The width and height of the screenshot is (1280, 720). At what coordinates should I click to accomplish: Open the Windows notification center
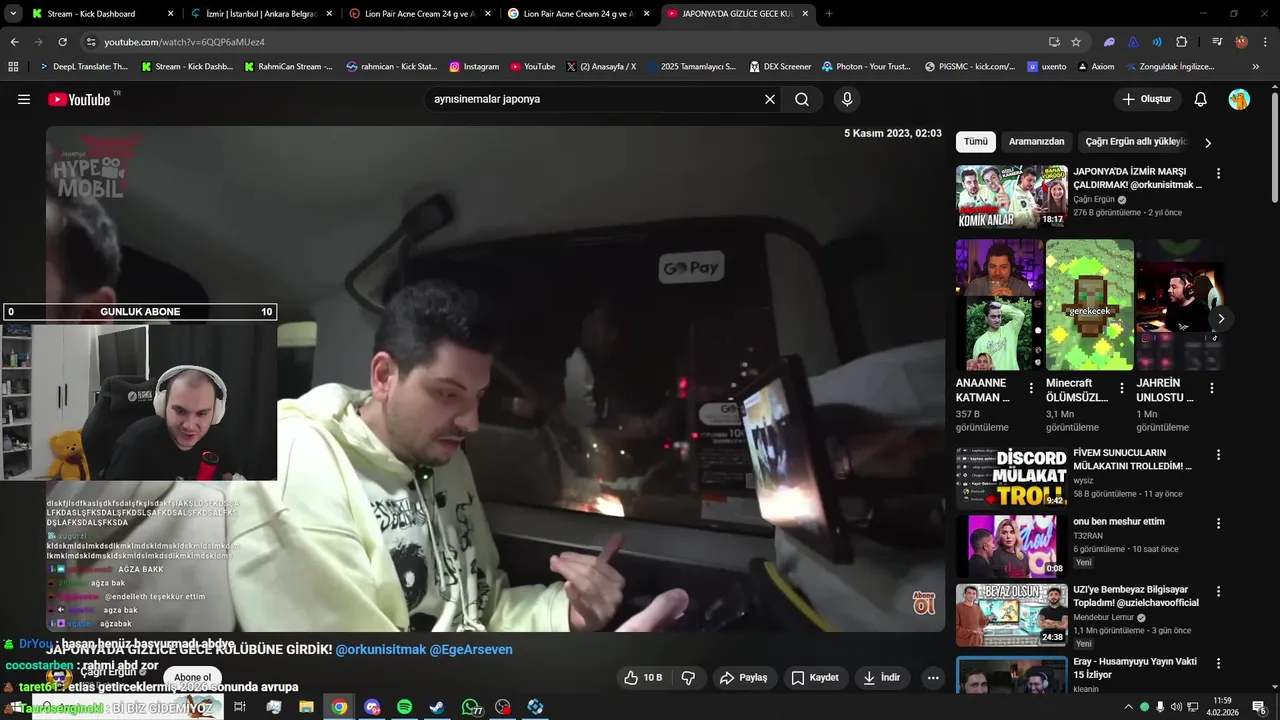pyautogui.click(x=1259, y=707)
